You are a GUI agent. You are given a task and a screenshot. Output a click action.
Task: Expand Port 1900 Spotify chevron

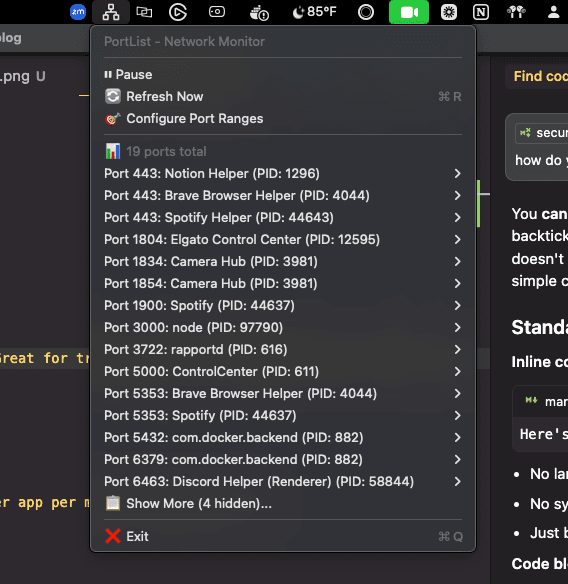point(457,305)
